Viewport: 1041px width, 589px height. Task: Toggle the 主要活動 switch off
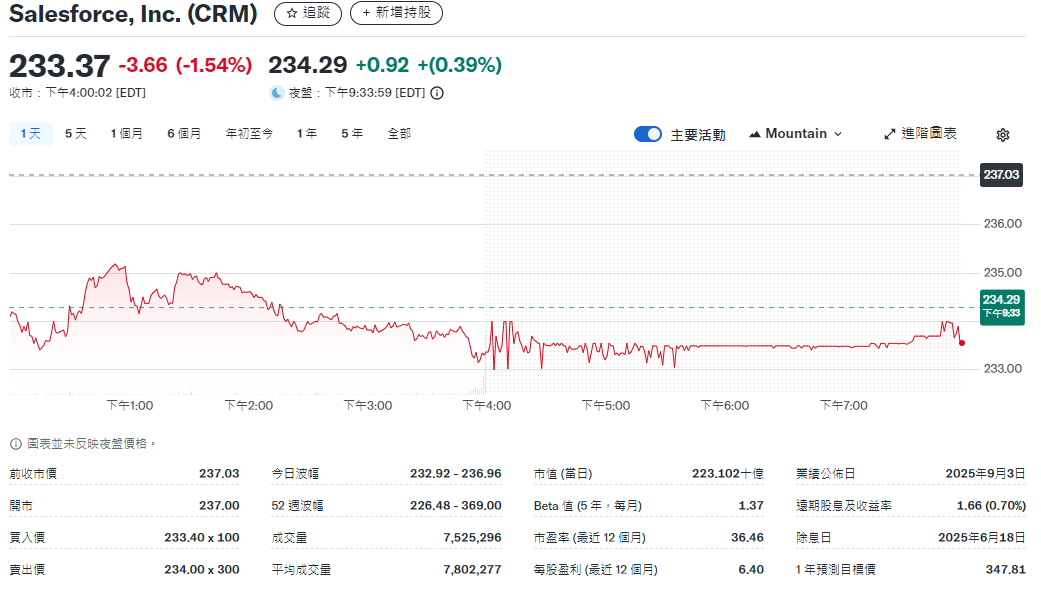coord(647,134)
